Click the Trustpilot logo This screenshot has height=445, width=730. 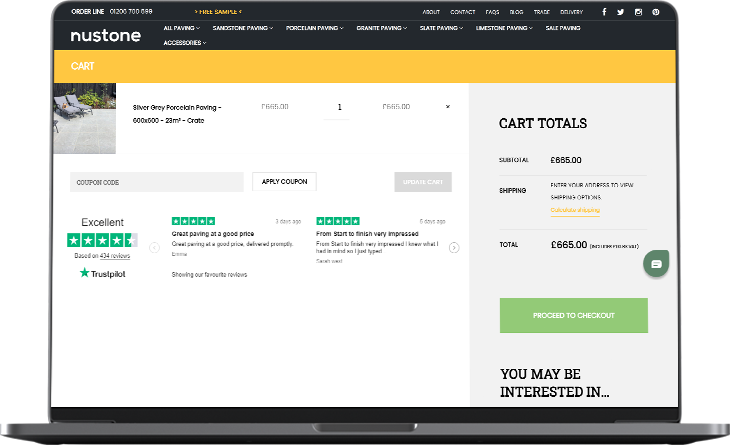pyautogui.click(x=102, y=273)
